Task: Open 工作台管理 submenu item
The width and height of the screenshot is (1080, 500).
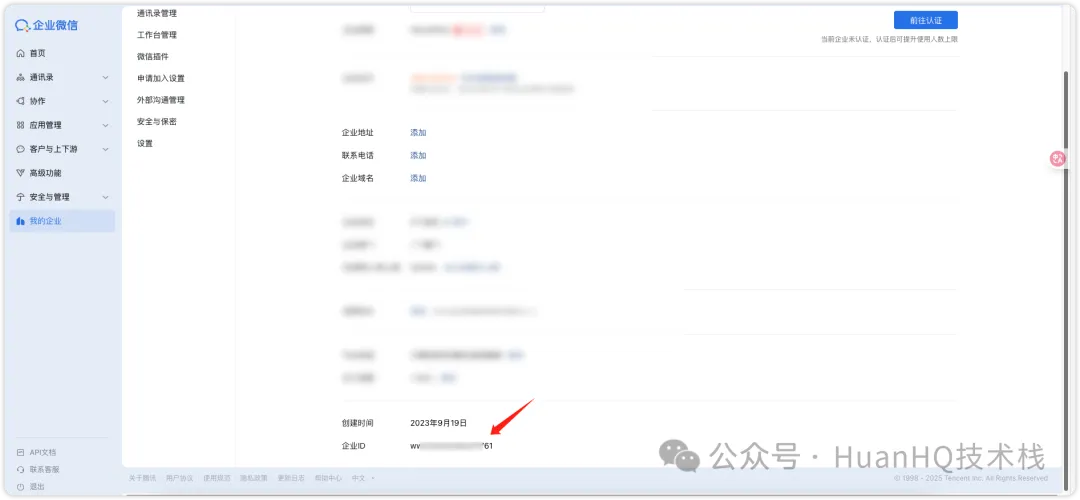Action: pos(157,34)
